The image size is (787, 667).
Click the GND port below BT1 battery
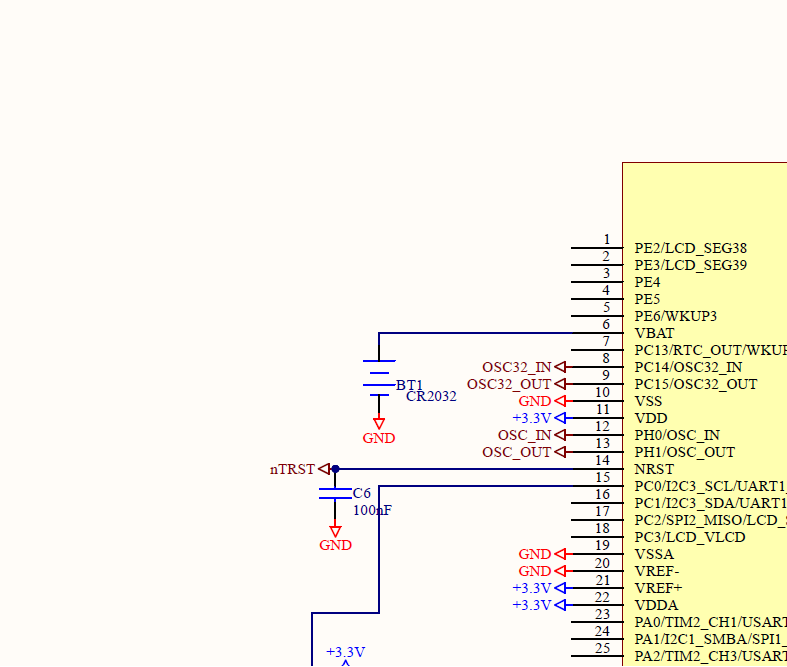pyautogui.click(x=379, y=431)
